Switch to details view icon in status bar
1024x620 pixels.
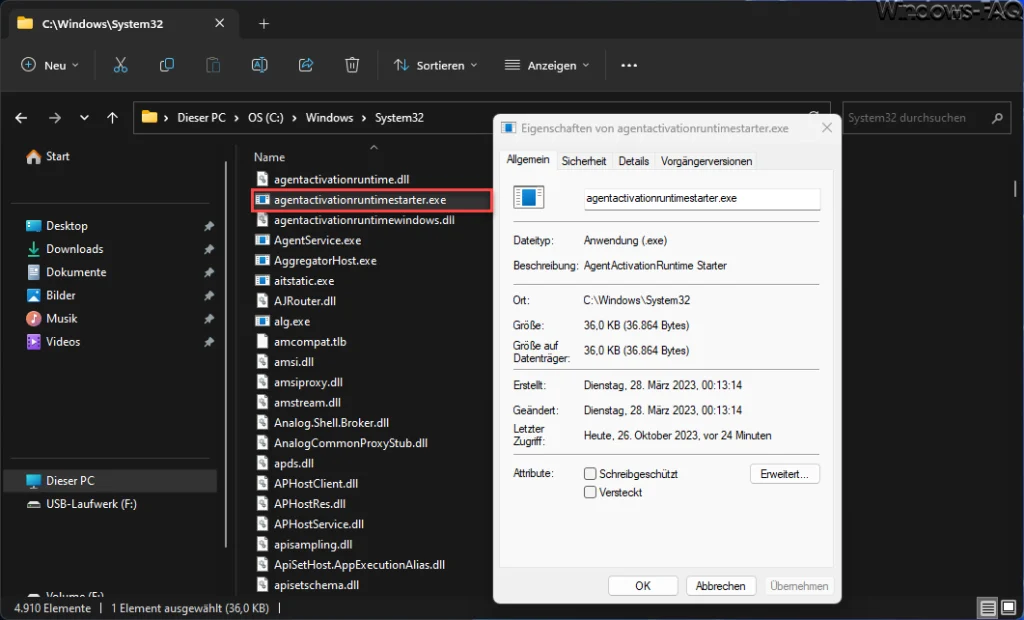[x=988, y=608]
